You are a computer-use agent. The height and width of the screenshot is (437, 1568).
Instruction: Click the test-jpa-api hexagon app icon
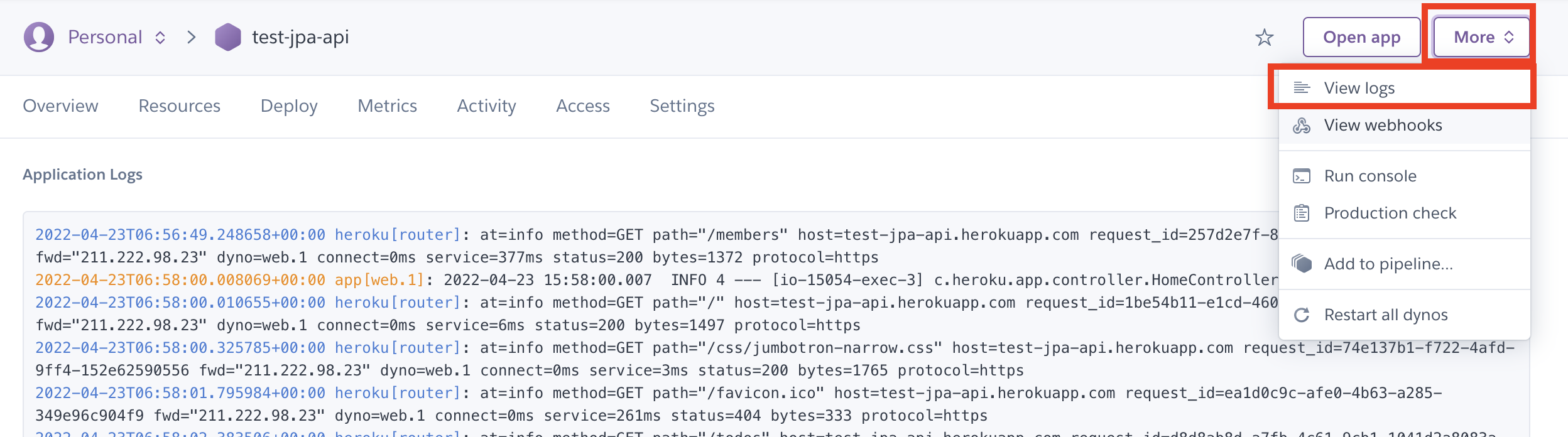(227, 37)
